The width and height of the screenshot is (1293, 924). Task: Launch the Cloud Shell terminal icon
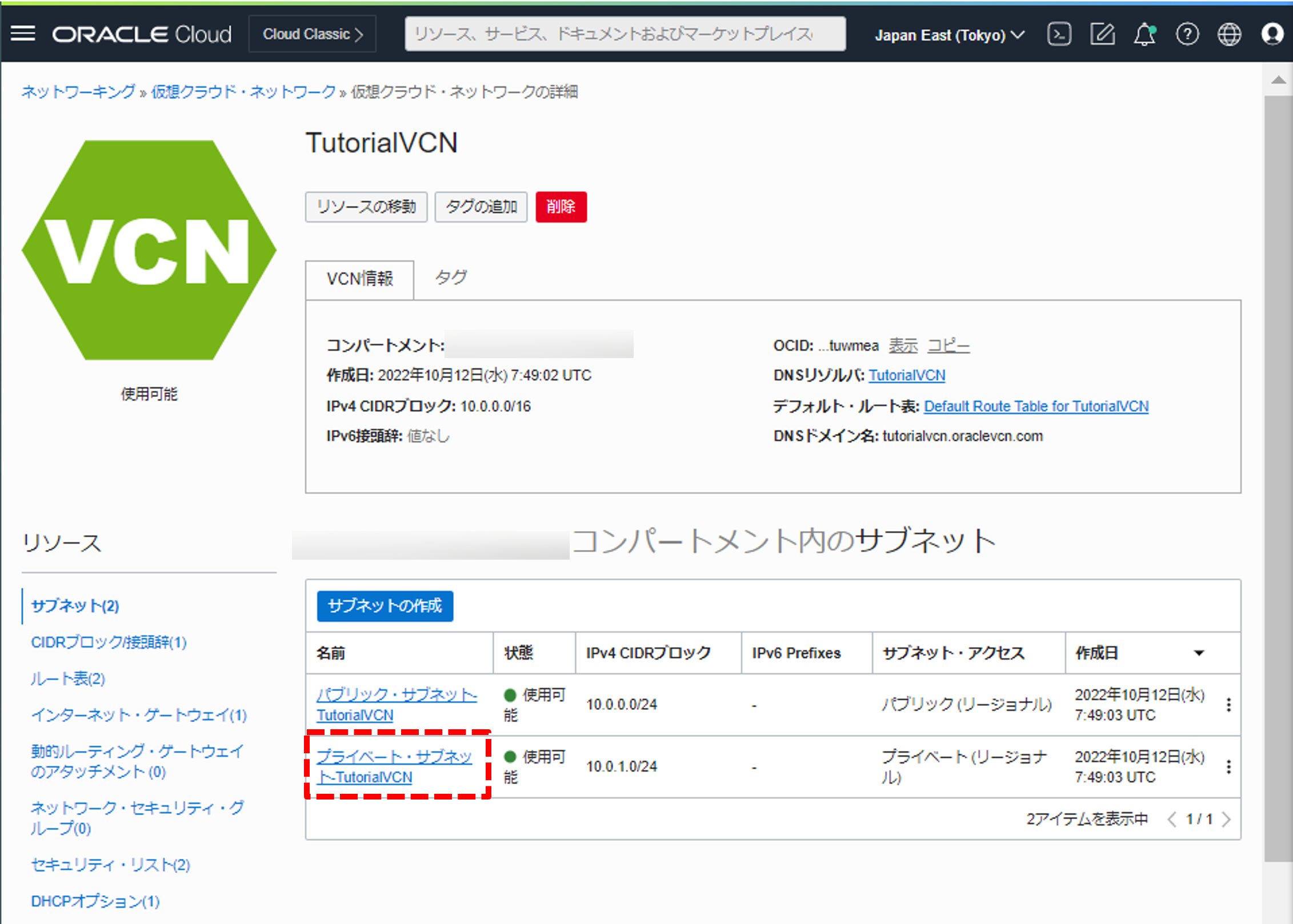click(x=1059, y=34)
